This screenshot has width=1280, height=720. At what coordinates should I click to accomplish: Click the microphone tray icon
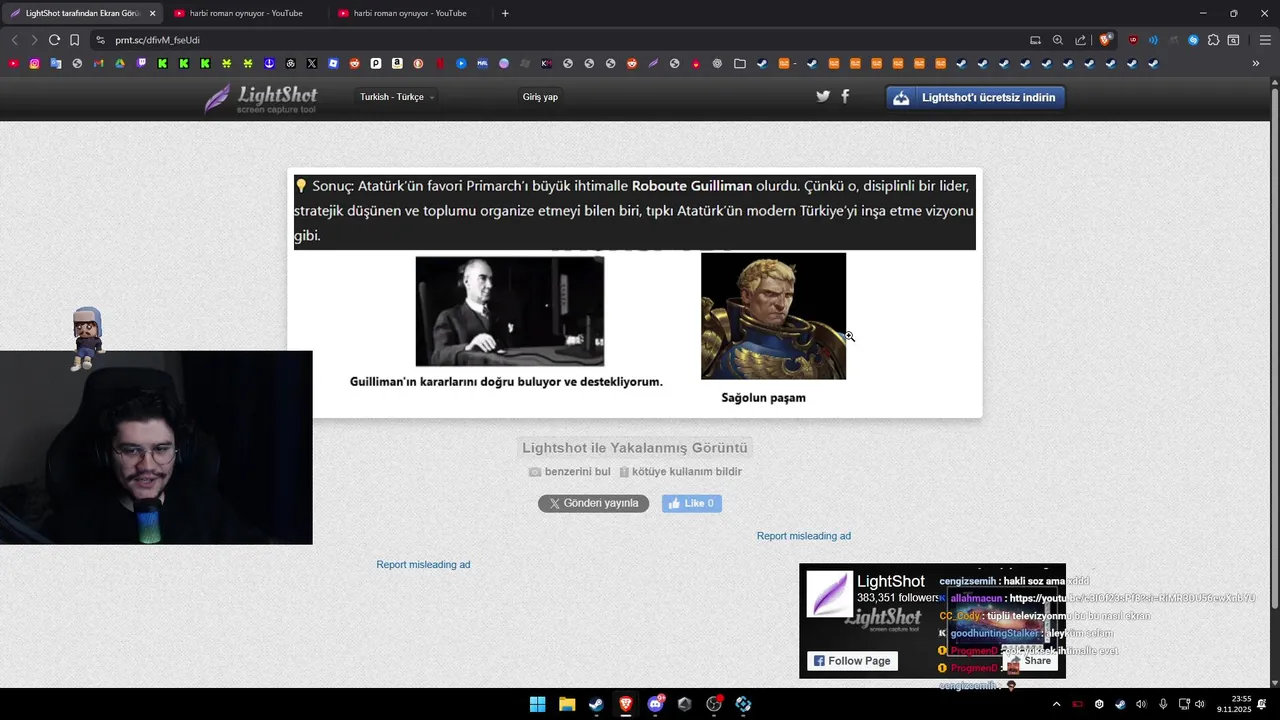pyautogui.click(x=1162, y=704)
